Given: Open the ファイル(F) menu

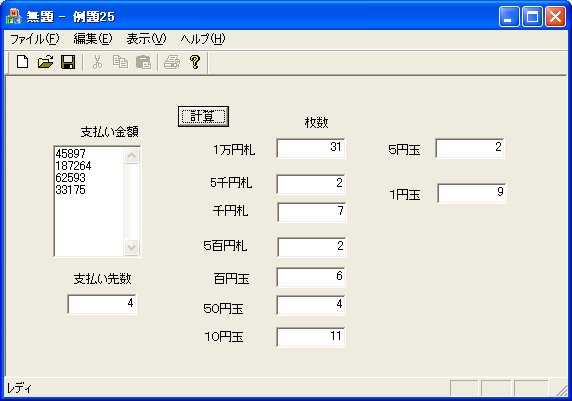Looking at the screenshot, I should click(34, 39).
